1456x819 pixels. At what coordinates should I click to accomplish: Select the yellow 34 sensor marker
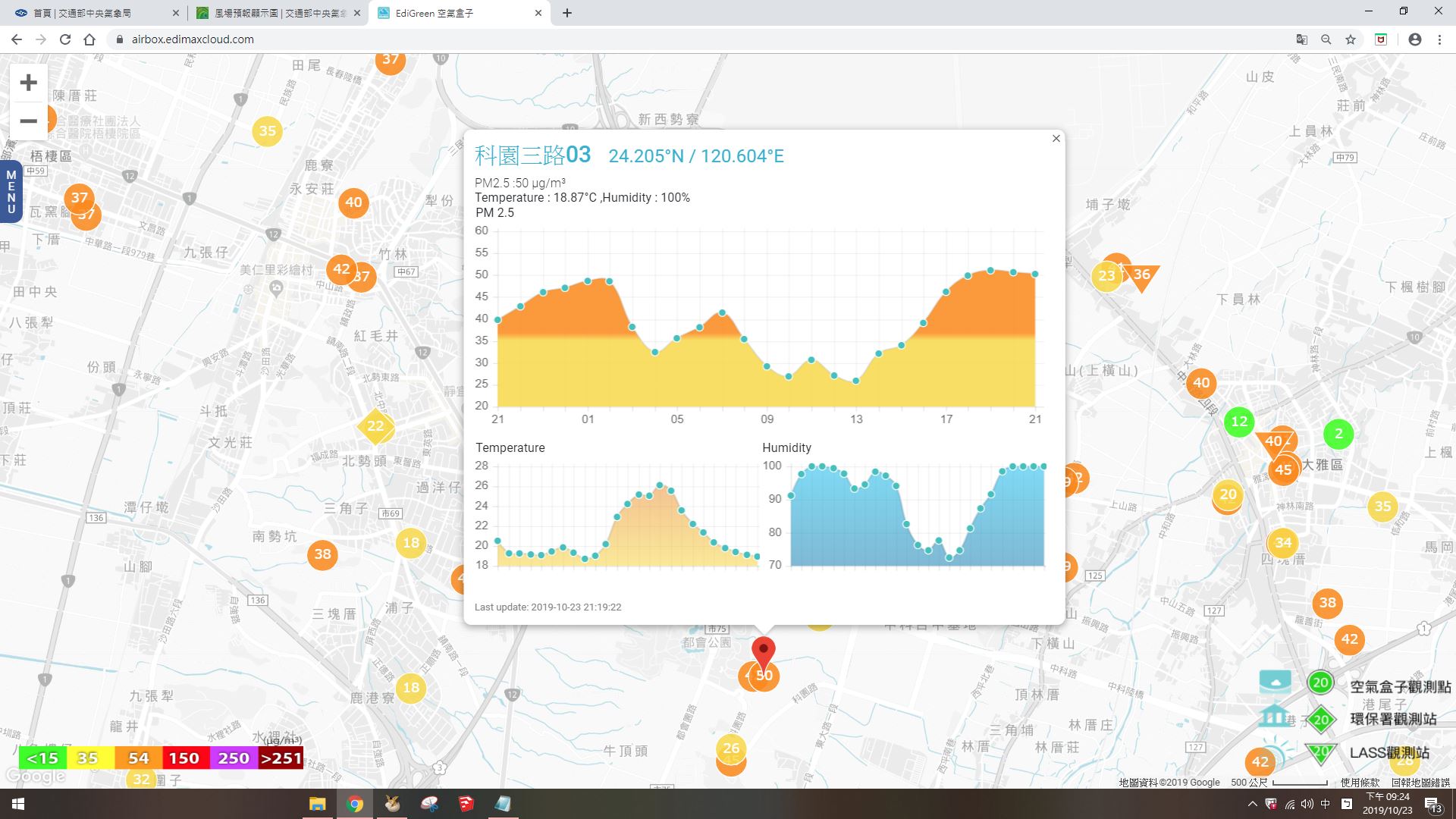click(1283, 542)
